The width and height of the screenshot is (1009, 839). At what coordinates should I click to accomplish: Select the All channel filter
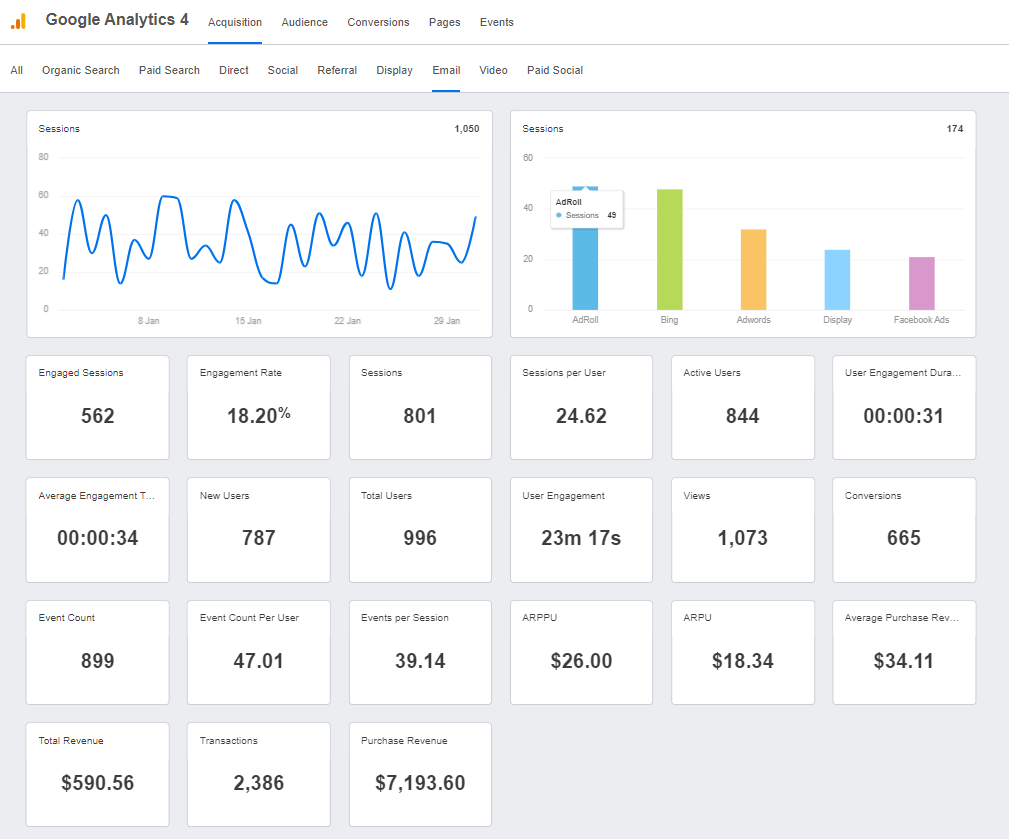[x=16, y=70]
